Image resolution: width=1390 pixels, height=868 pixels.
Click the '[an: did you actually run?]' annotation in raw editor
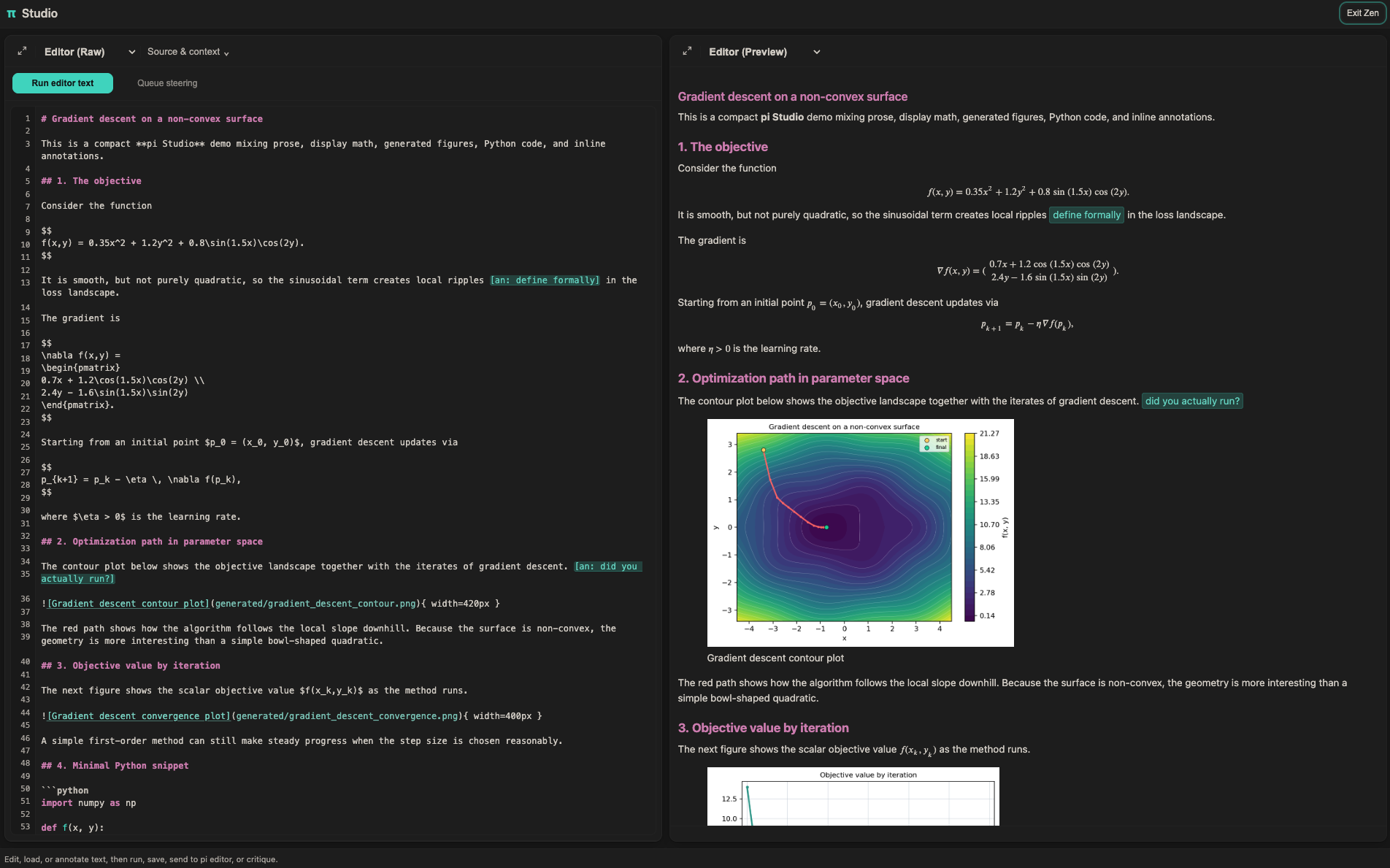tap(607, 566)
